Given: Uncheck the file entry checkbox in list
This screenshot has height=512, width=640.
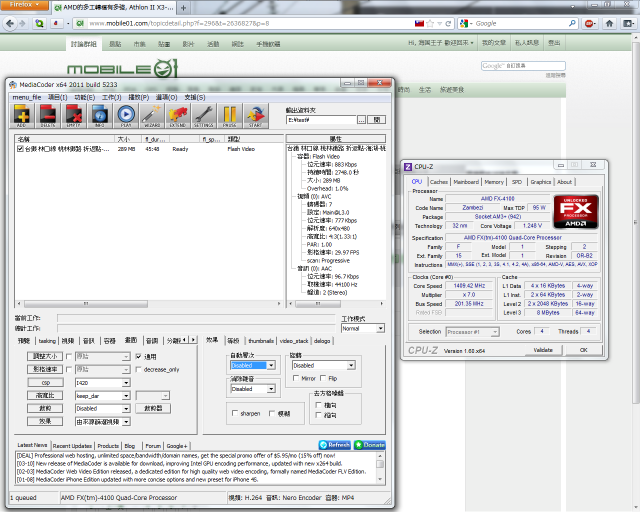Looking at the screenshot, I should pyautogui.click(x=20, y=149).
